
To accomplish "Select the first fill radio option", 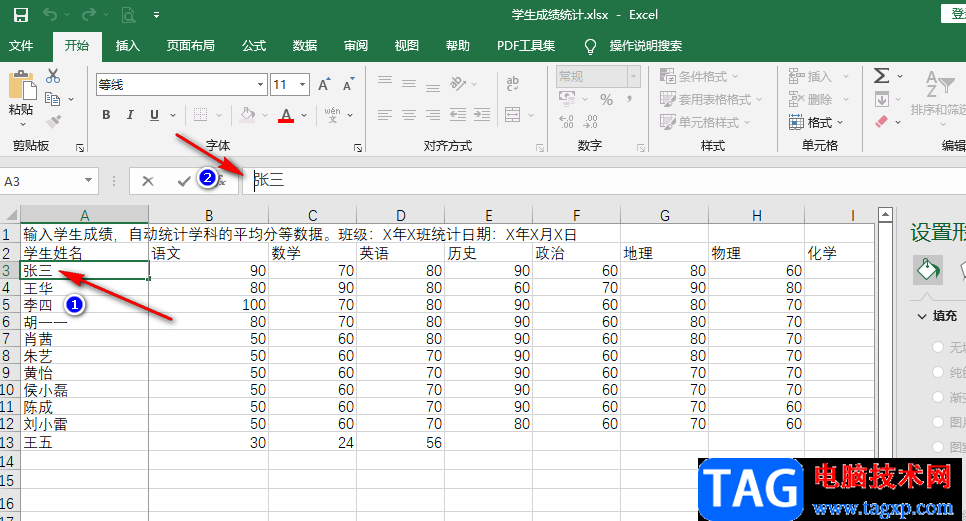I will click(x=938, y=347).
